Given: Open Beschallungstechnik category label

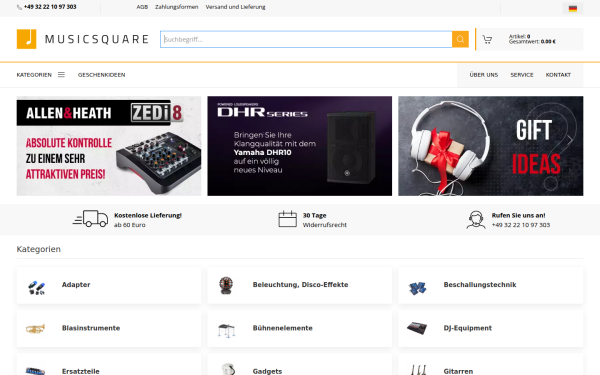Looking at the screenshot, I should pyautogui.click(x=480, y=285).
